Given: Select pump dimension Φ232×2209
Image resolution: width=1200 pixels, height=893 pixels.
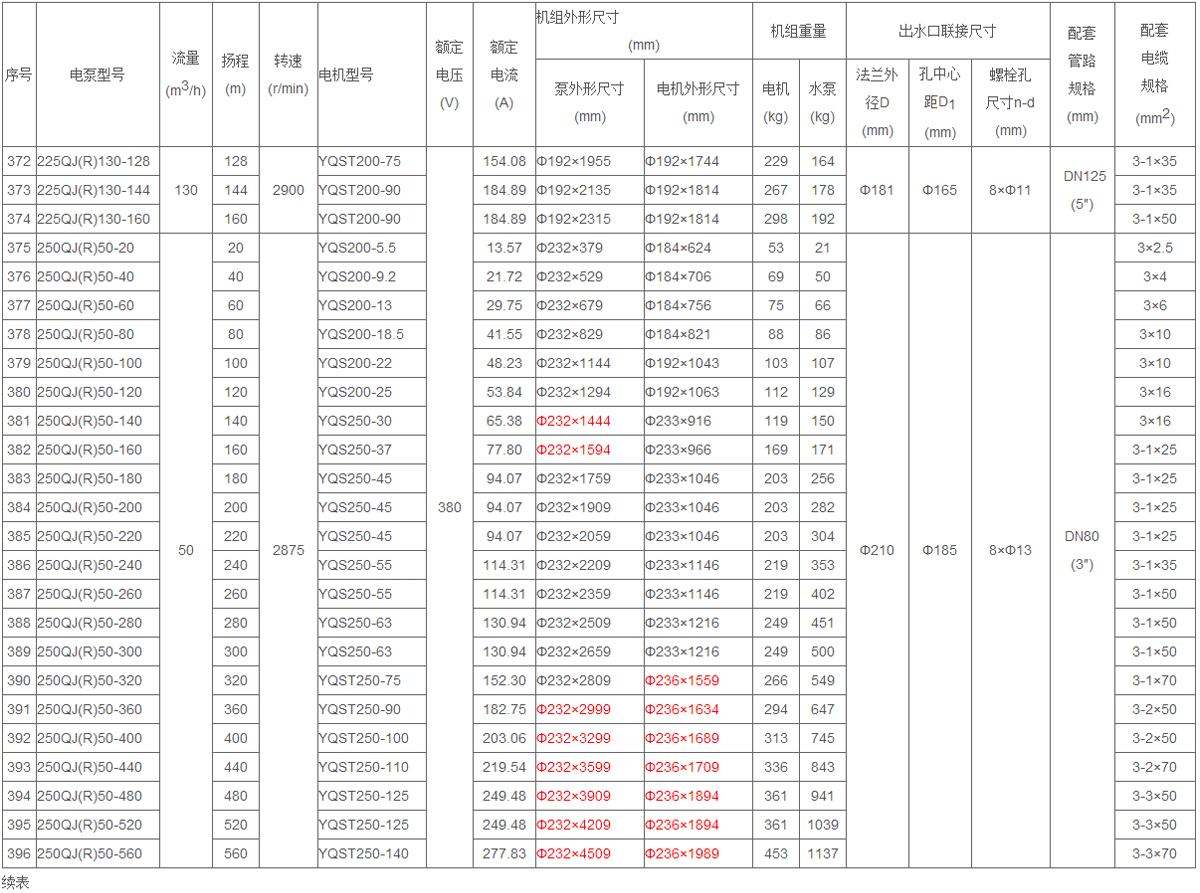Looking at the screenshot, I should 573,565.
